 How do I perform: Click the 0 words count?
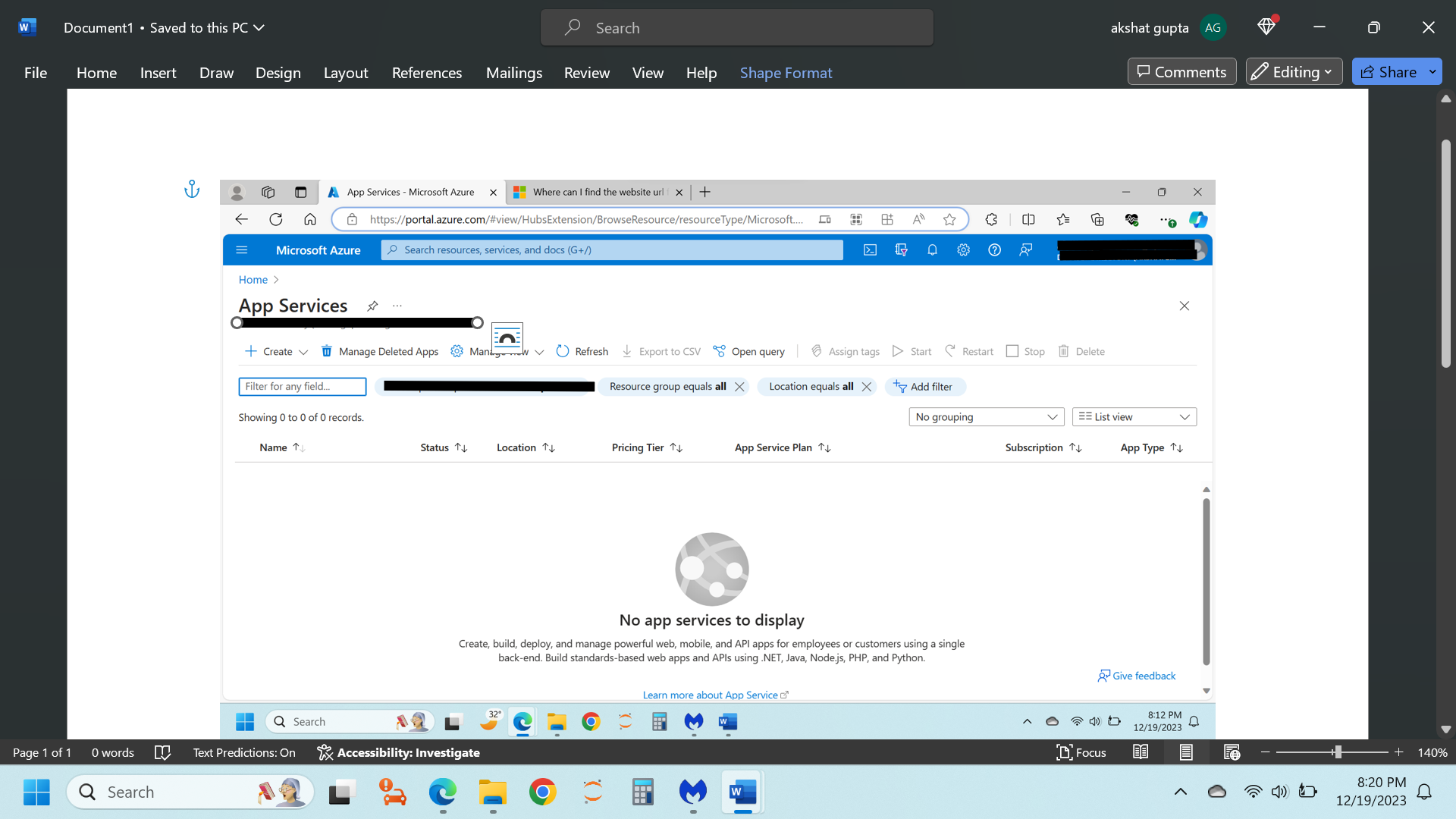112,752
